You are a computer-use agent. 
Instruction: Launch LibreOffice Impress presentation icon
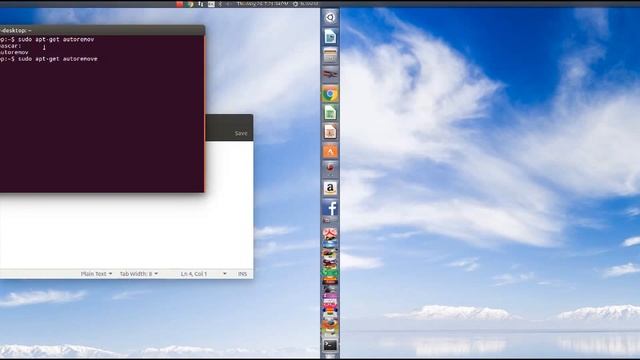pos(330,132)
